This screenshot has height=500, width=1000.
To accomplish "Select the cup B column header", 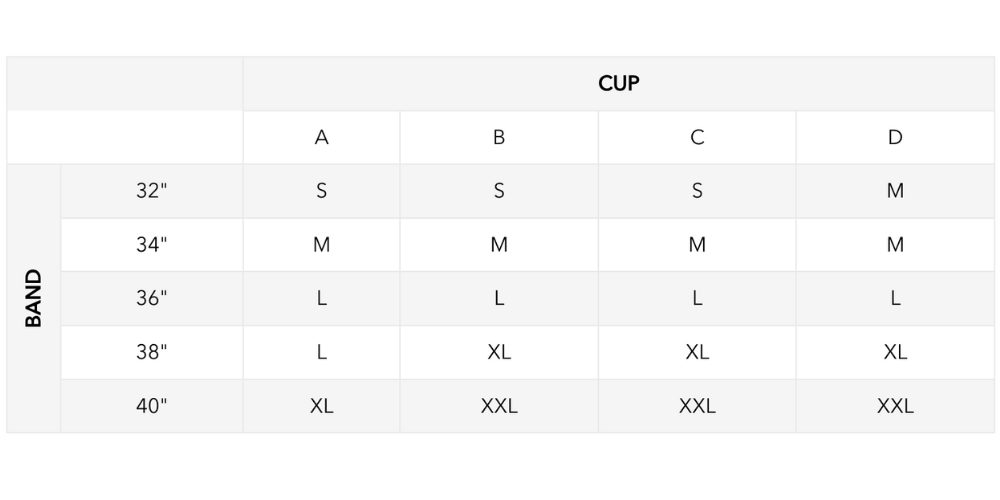I will 499,138.
